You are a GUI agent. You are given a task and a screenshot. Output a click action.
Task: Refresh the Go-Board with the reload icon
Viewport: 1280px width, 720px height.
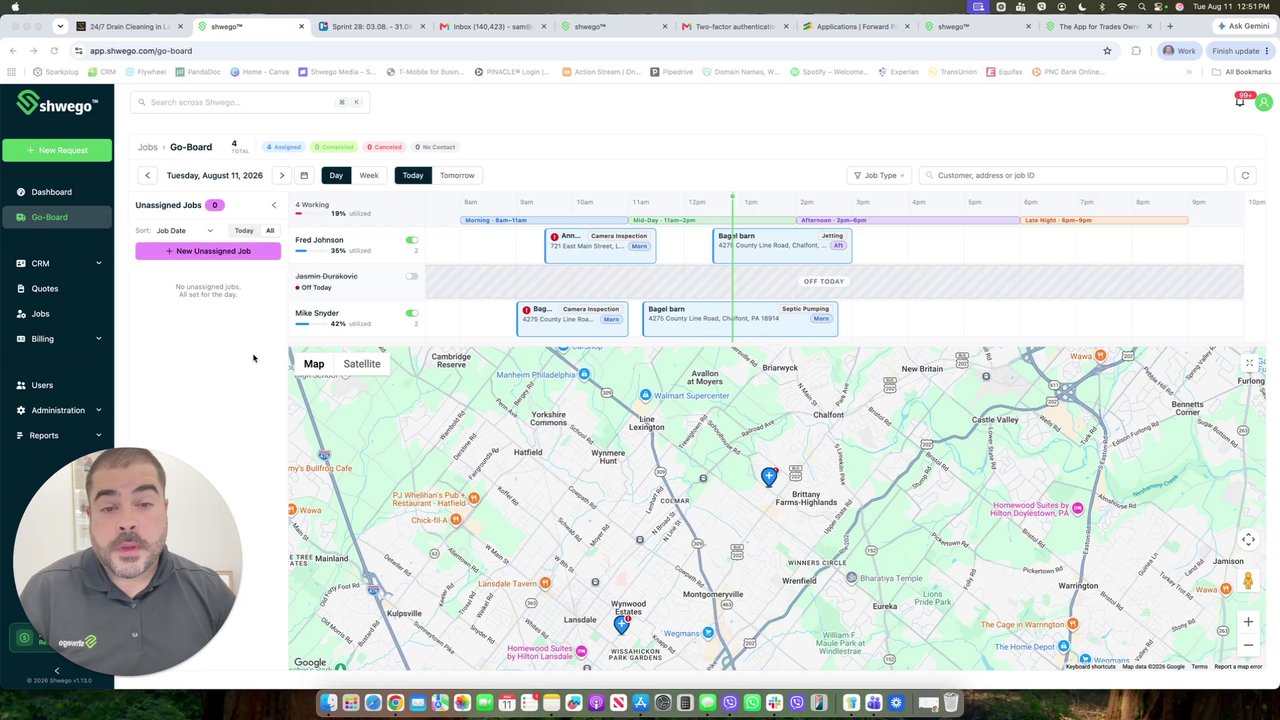coord(1245,175)
